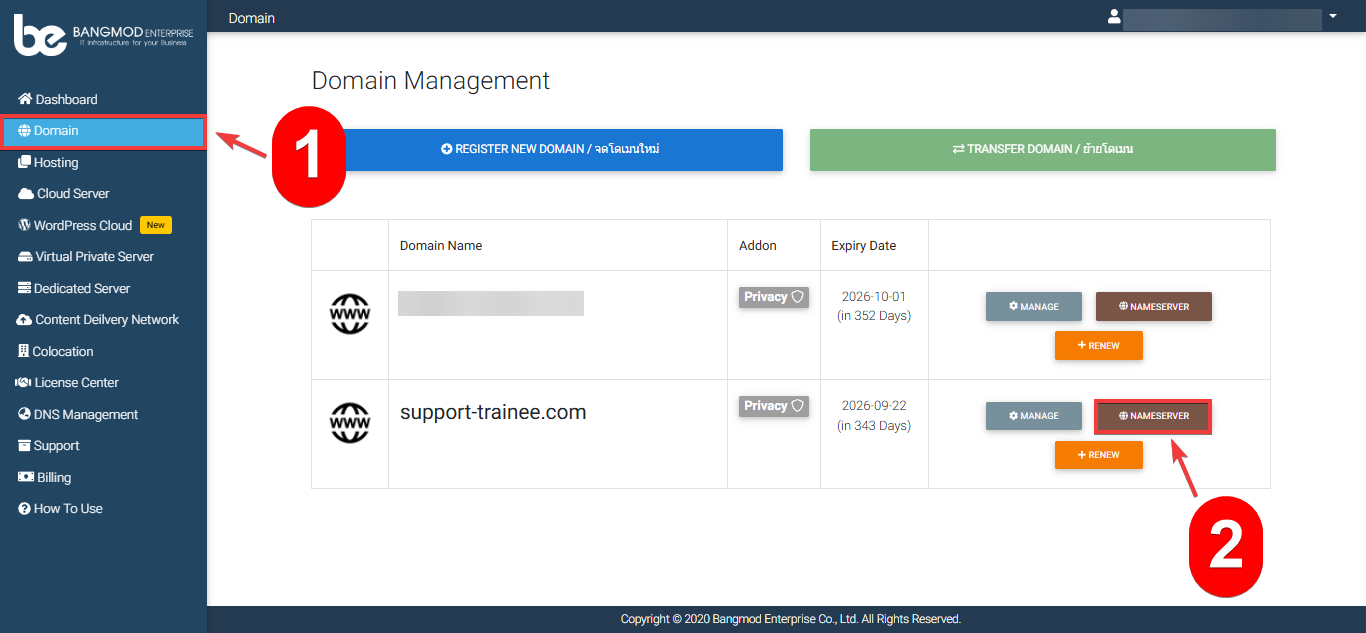Click Privacy badge for support-trainee.com

[x=773, y=406]
